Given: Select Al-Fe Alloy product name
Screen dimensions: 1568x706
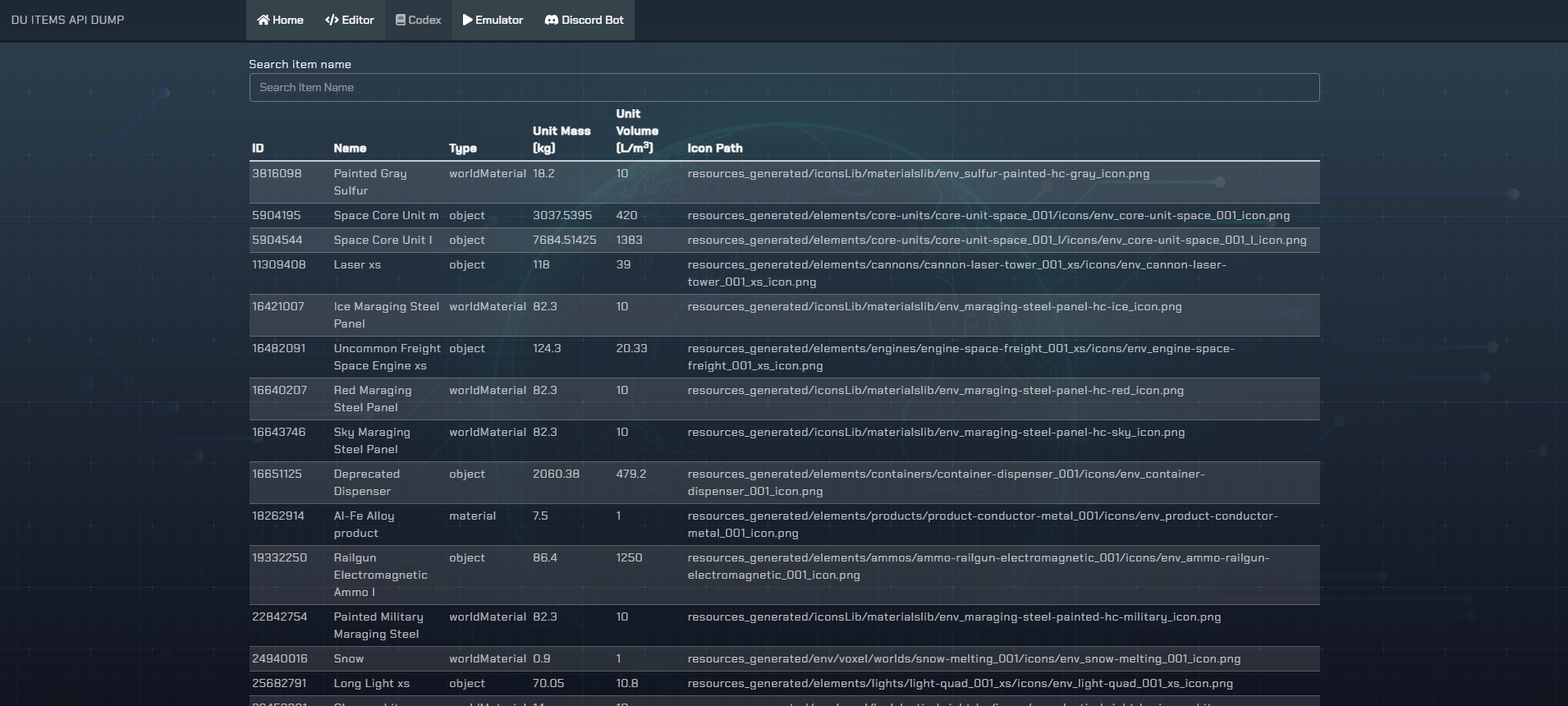Looking at the screenshot, I should (x=364, y=524).
